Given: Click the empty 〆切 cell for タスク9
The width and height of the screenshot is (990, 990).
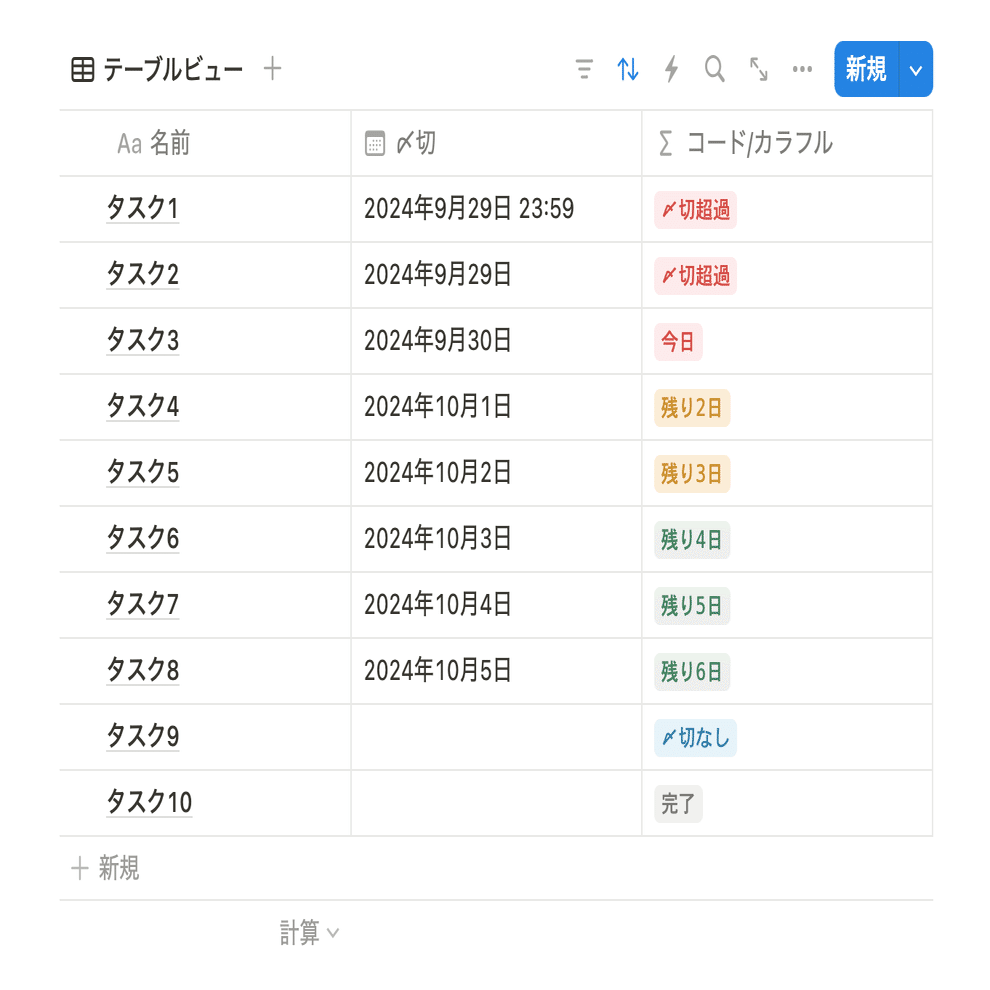Looking at the screenshot, I should [x=496, y=737].
